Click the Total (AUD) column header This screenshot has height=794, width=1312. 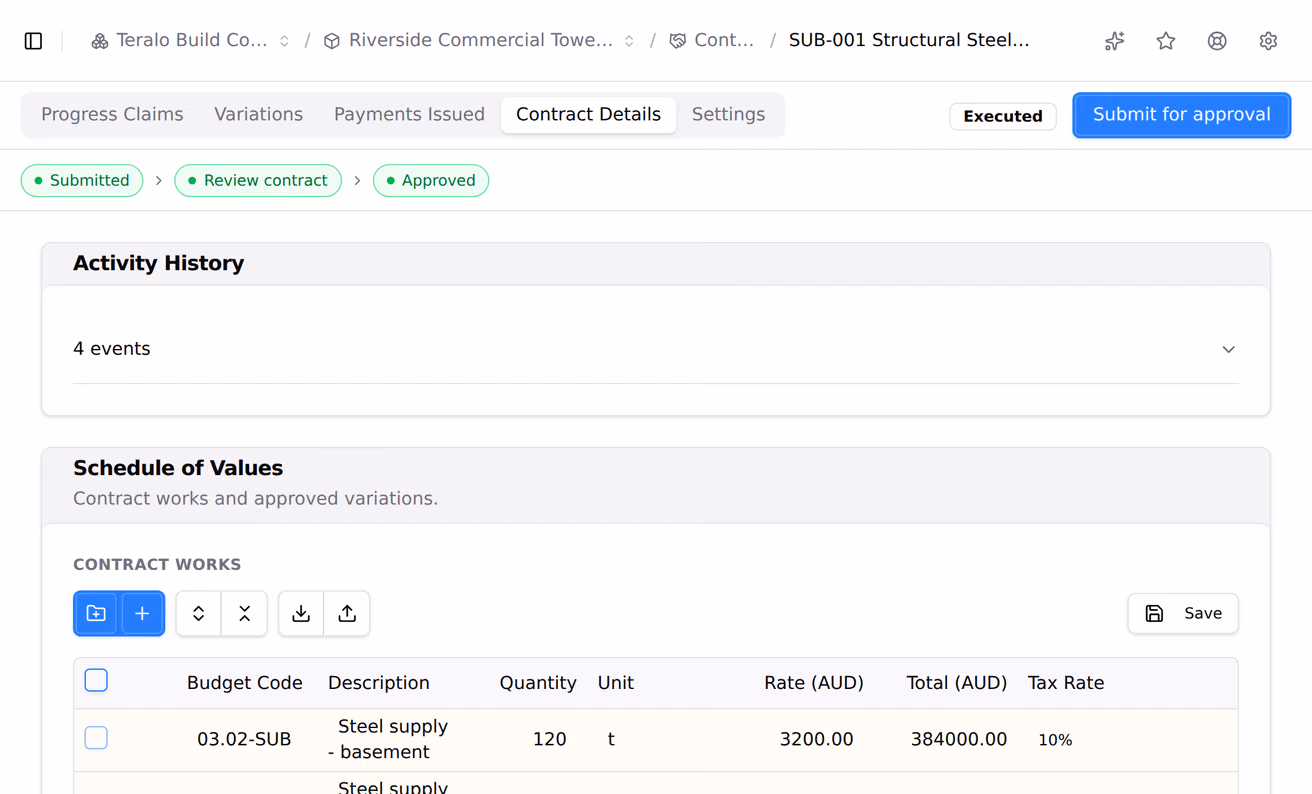(x=957, y=683)
